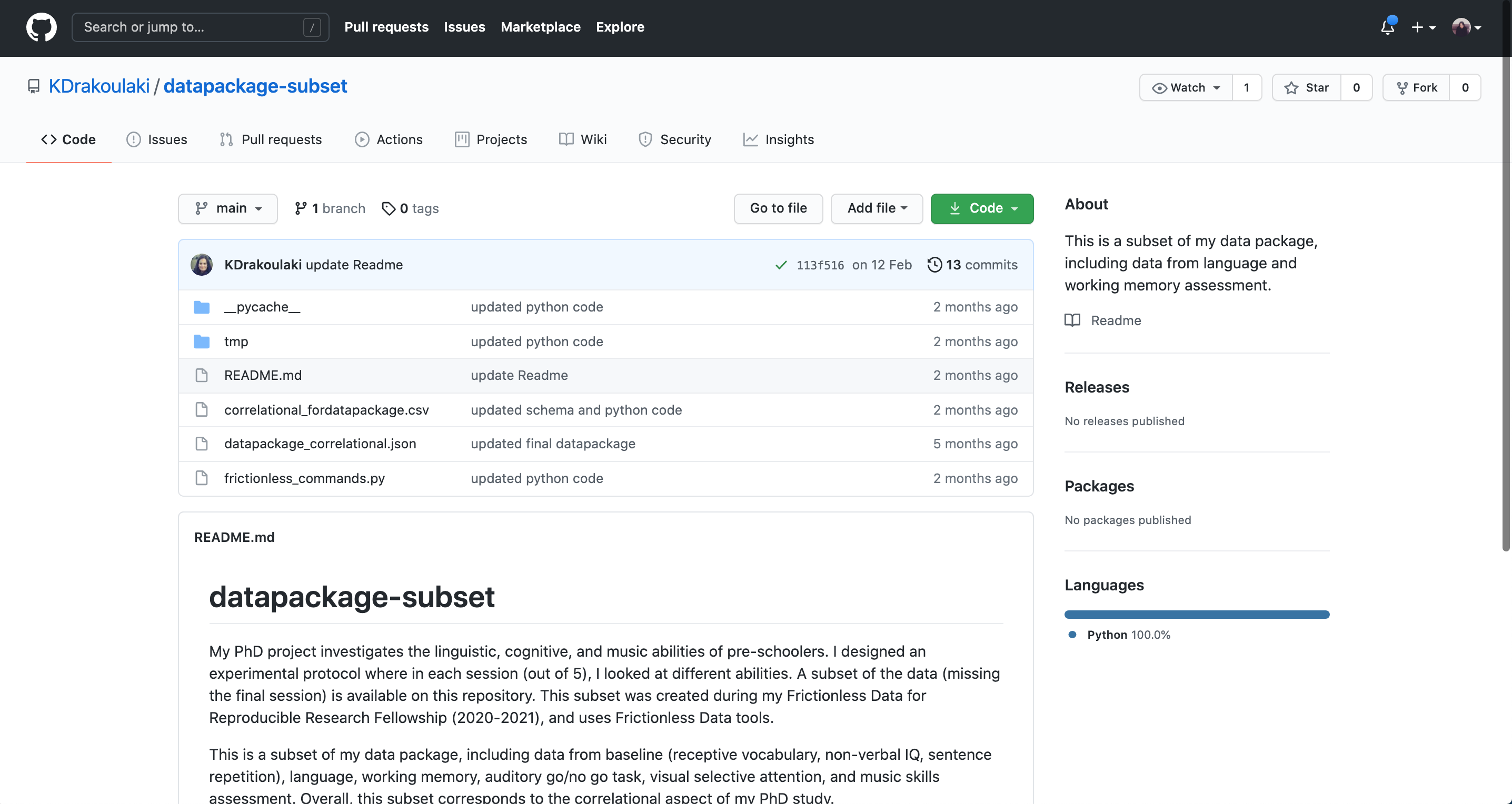Viewport: 1512px width, 804px height.
Task: Open the user profile avatar menu
Action: click(x=1466, y=27)
